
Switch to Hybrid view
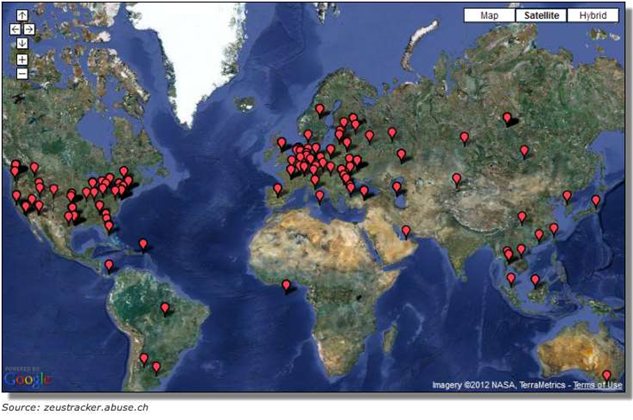[593, 16]
